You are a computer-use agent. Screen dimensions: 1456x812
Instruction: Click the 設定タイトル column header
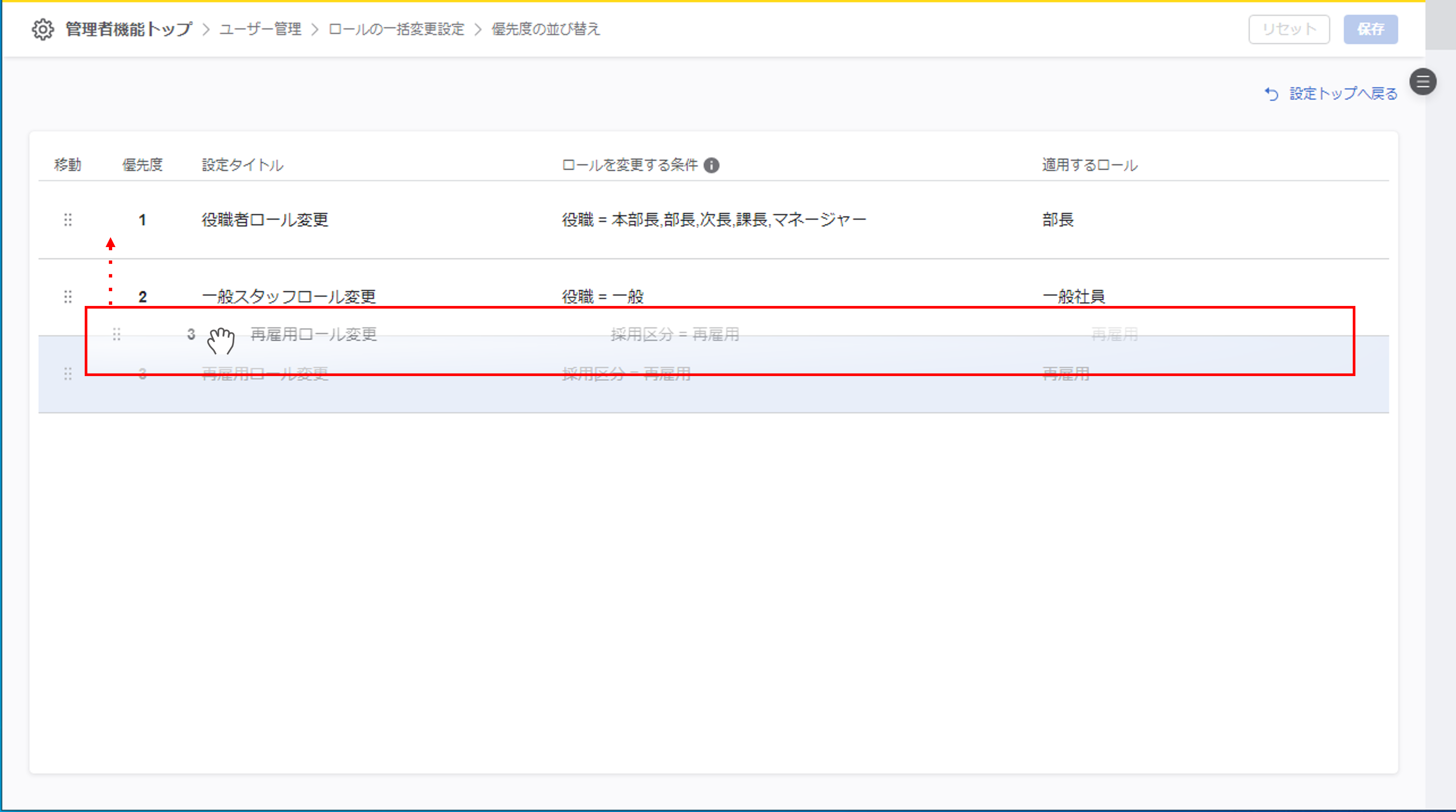click(243, 165)
